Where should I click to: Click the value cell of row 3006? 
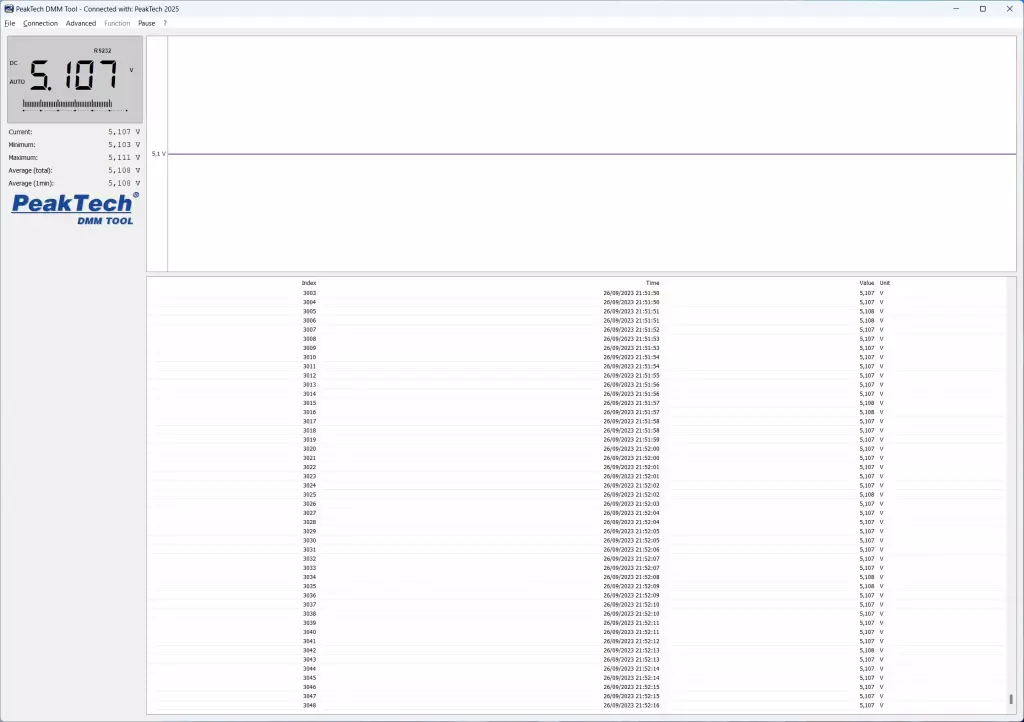point(867,321)
